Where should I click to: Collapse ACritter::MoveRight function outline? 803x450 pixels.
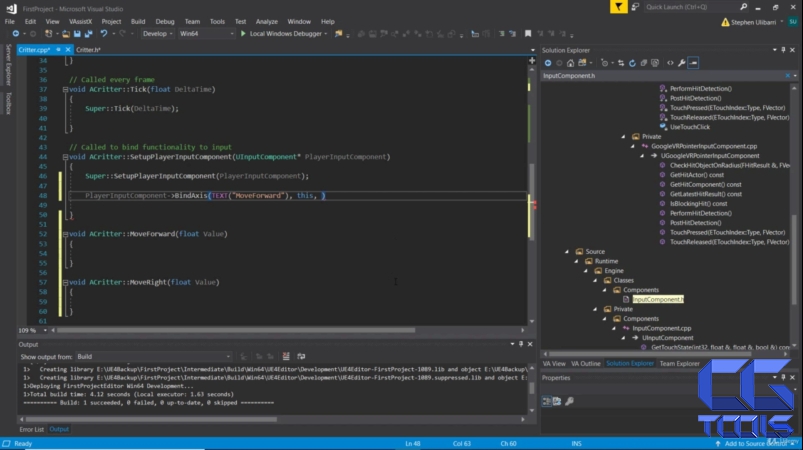(x=66, y=283)
